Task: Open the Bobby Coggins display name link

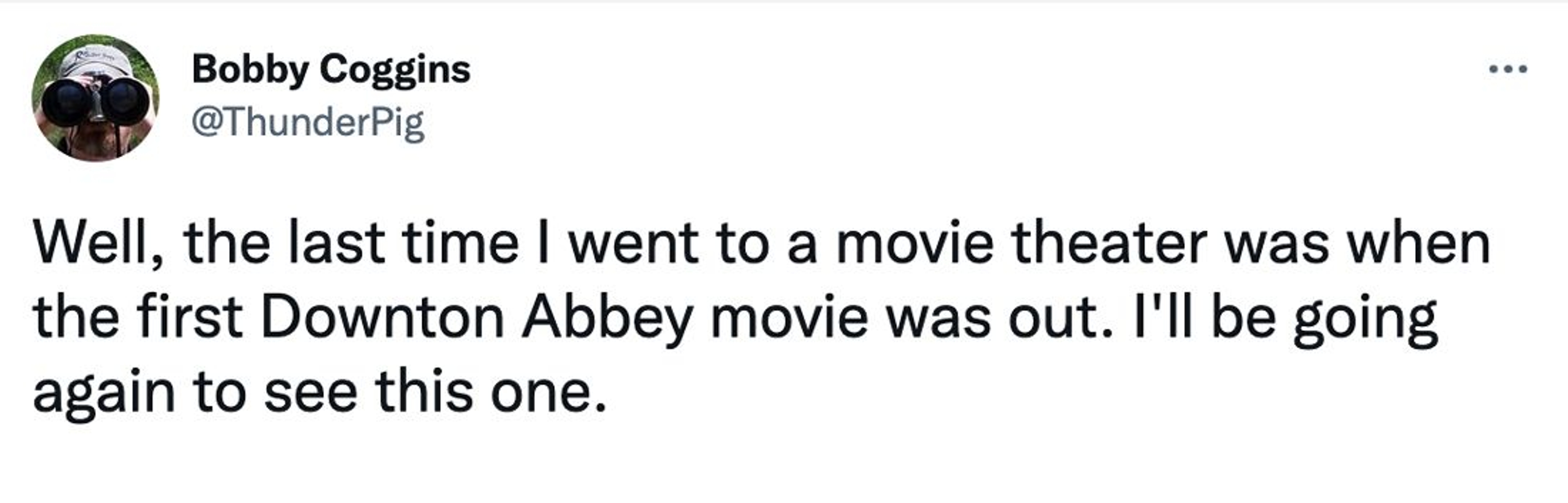Action: (x=330, y=69)
